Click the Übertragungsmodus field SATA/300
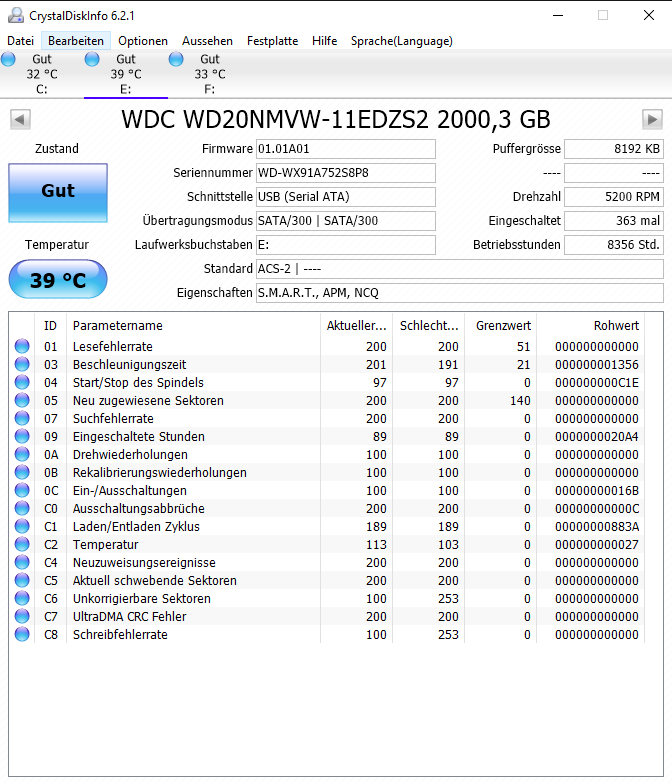Screen dimensions: 672x783 [x=345, y=221]
